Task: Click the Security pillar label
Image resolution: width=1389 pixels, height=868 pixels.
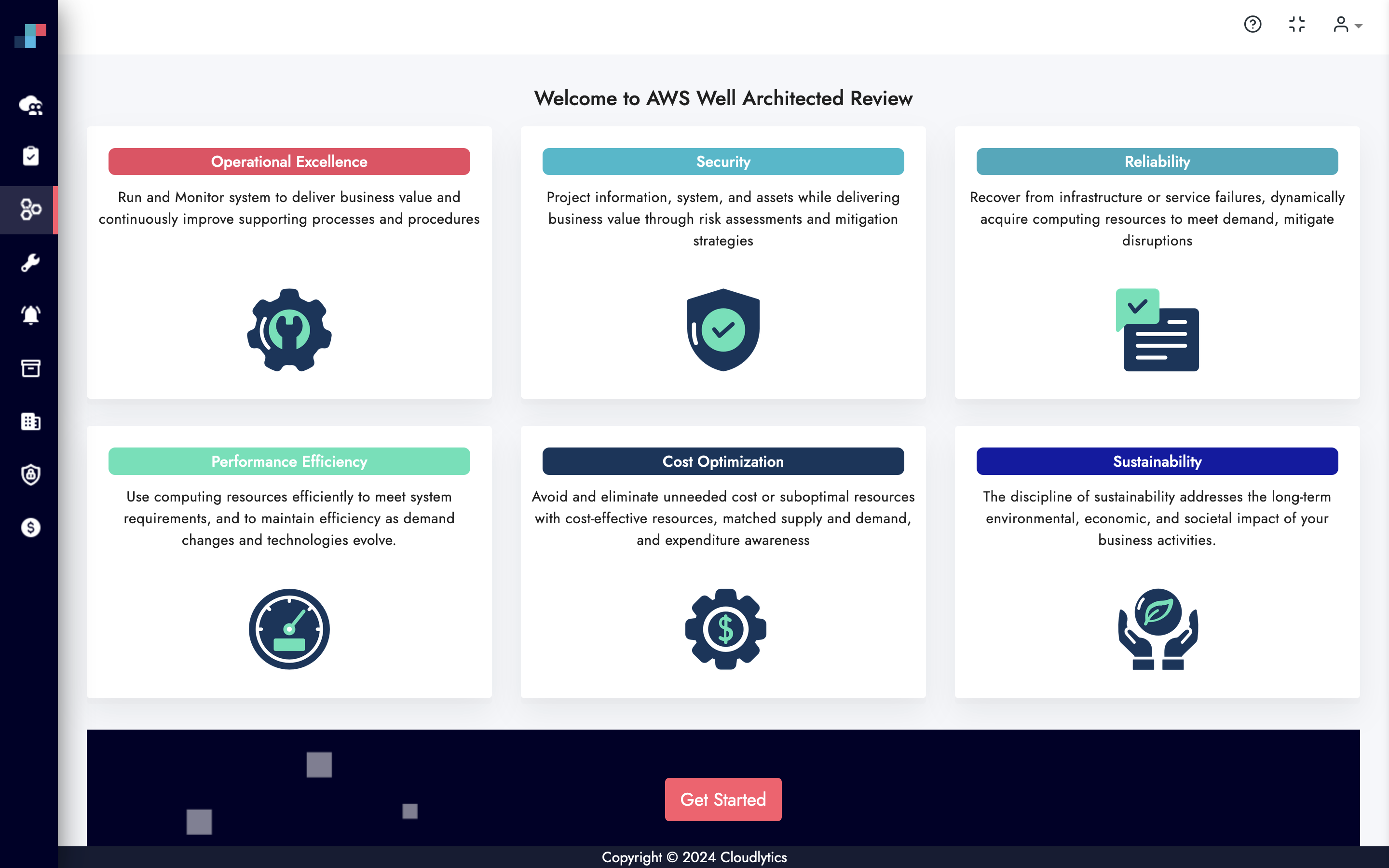Action: [x=722, y=162]
